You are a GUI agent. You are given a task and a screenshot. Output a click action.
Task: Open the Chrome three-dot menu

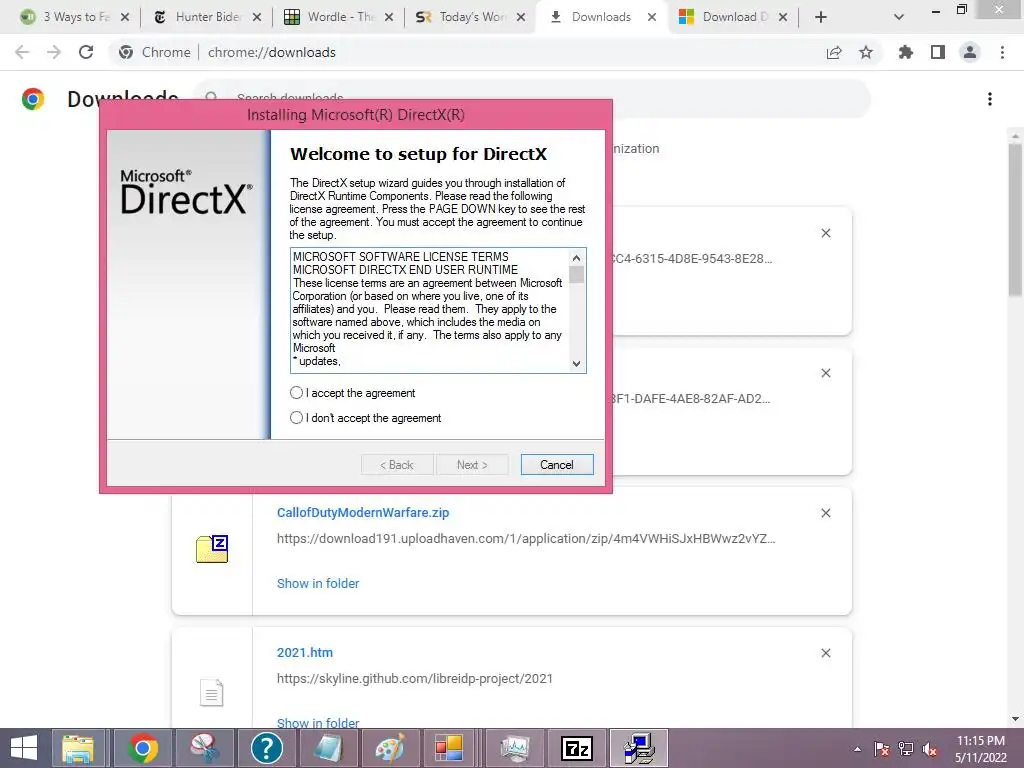point(1002,52)
